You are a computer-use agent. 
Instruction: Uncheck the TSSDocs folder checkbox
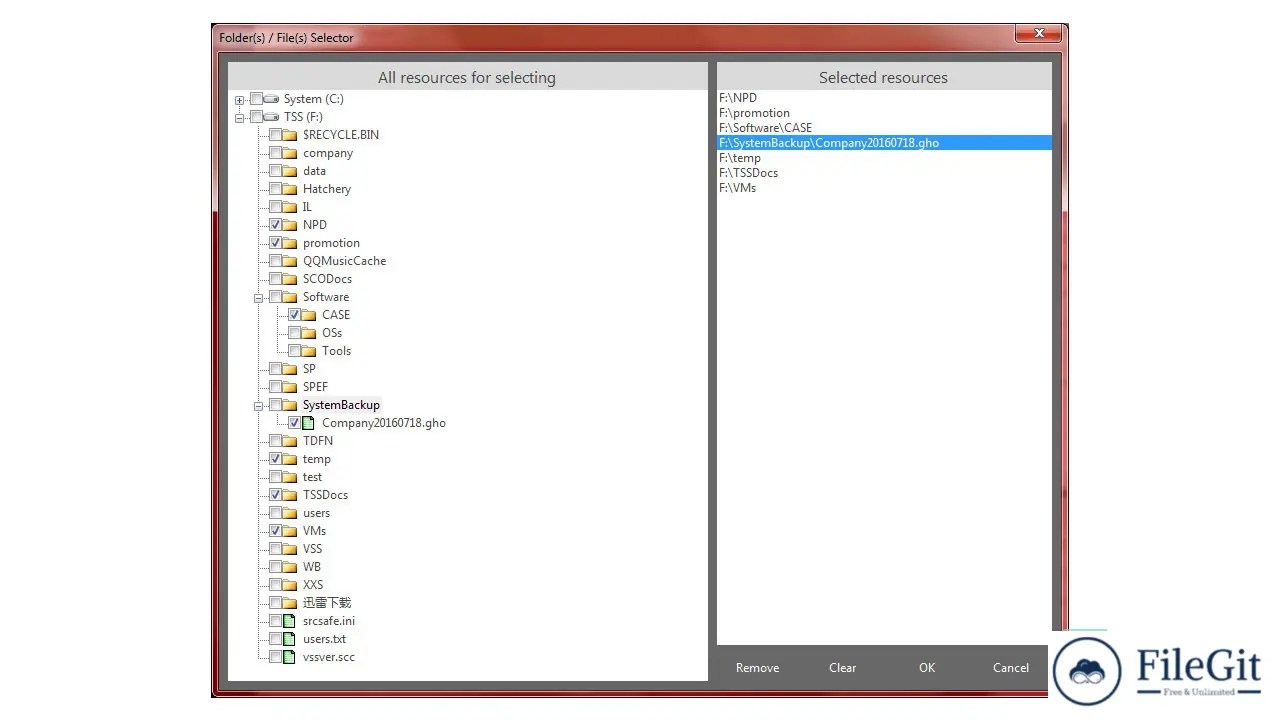(275, 495)
